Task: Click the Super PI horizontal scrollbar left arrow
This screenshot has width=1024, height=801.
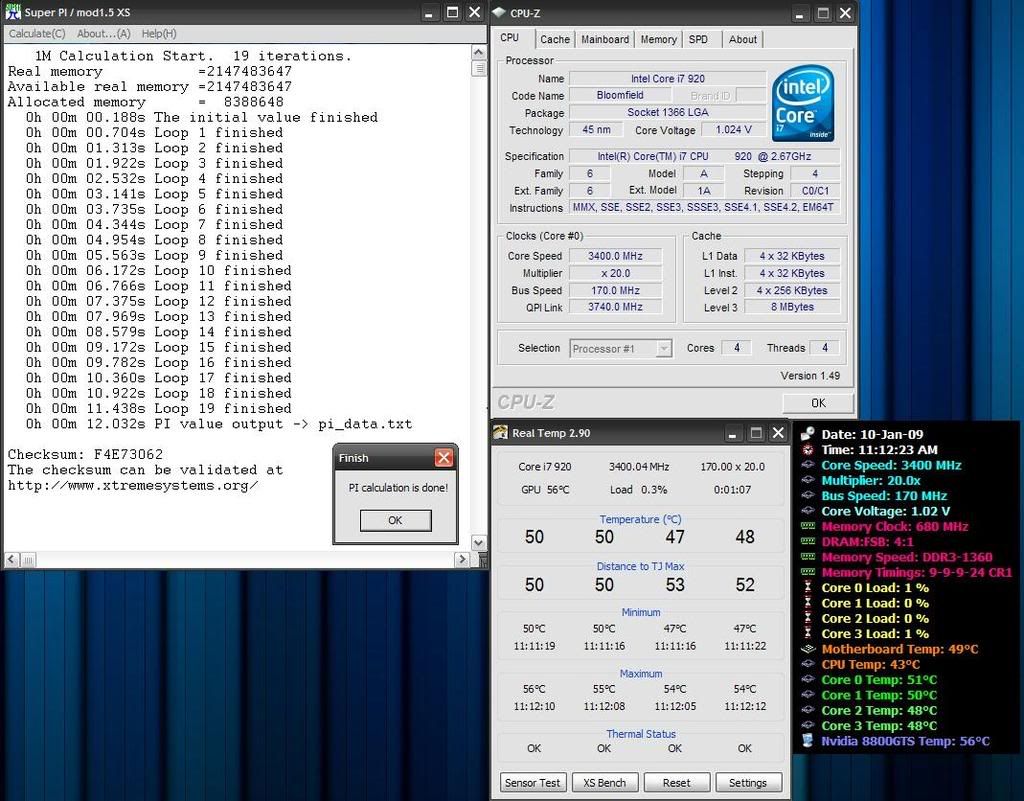Action: [x=12, y=559]
